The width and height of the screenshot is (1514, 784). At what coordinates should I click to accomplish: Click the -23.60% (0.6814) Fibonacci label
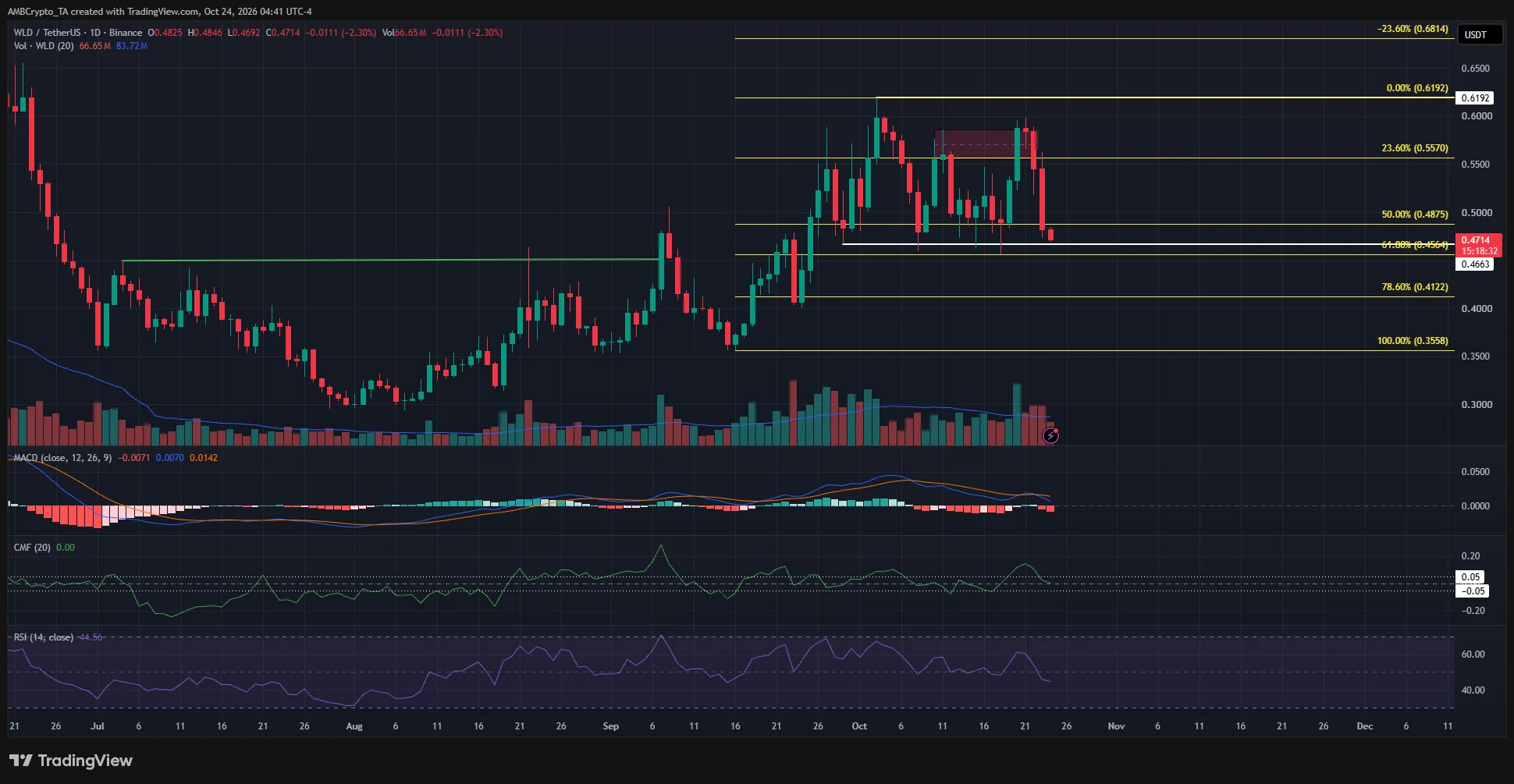point(1413,29)
